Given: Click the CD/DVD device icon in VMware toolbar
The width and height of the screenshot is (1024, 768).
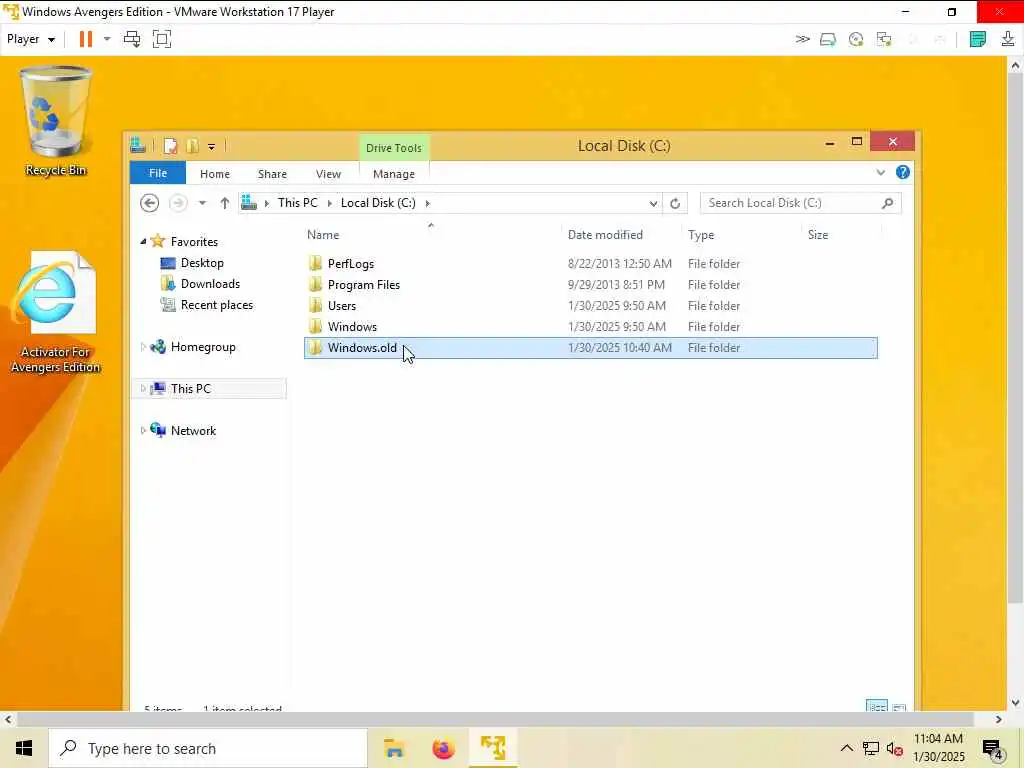Looking at the screenshot, I should [856, 39].
